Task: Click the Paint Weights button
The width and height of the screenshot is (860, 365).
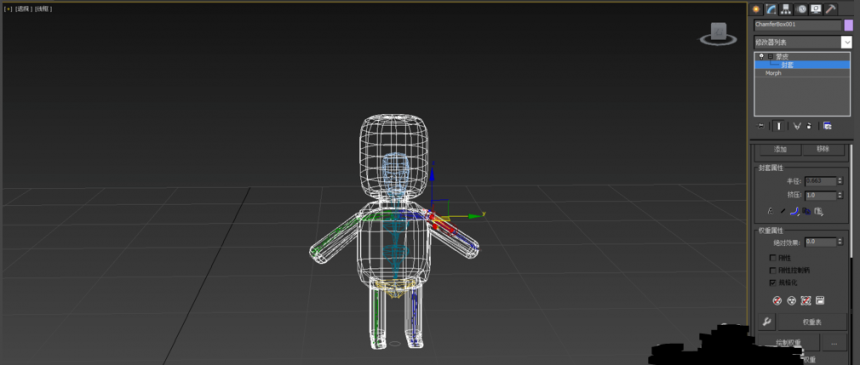Action: [x=788, y=342]
